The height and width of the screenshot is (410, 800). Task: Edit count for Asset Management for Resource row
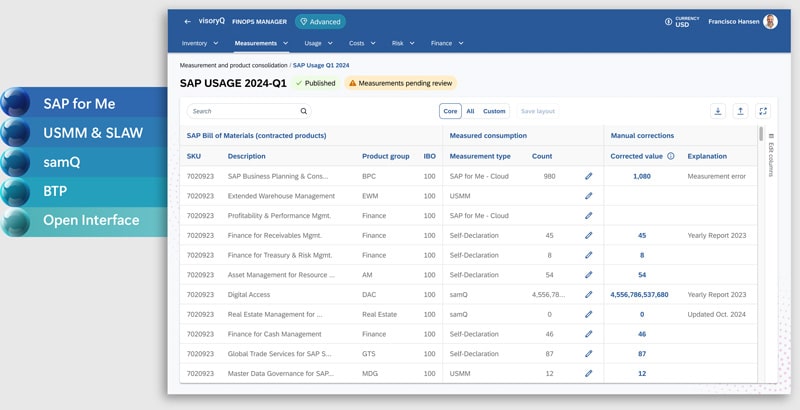pyautogui.click(x=588, y=275)
